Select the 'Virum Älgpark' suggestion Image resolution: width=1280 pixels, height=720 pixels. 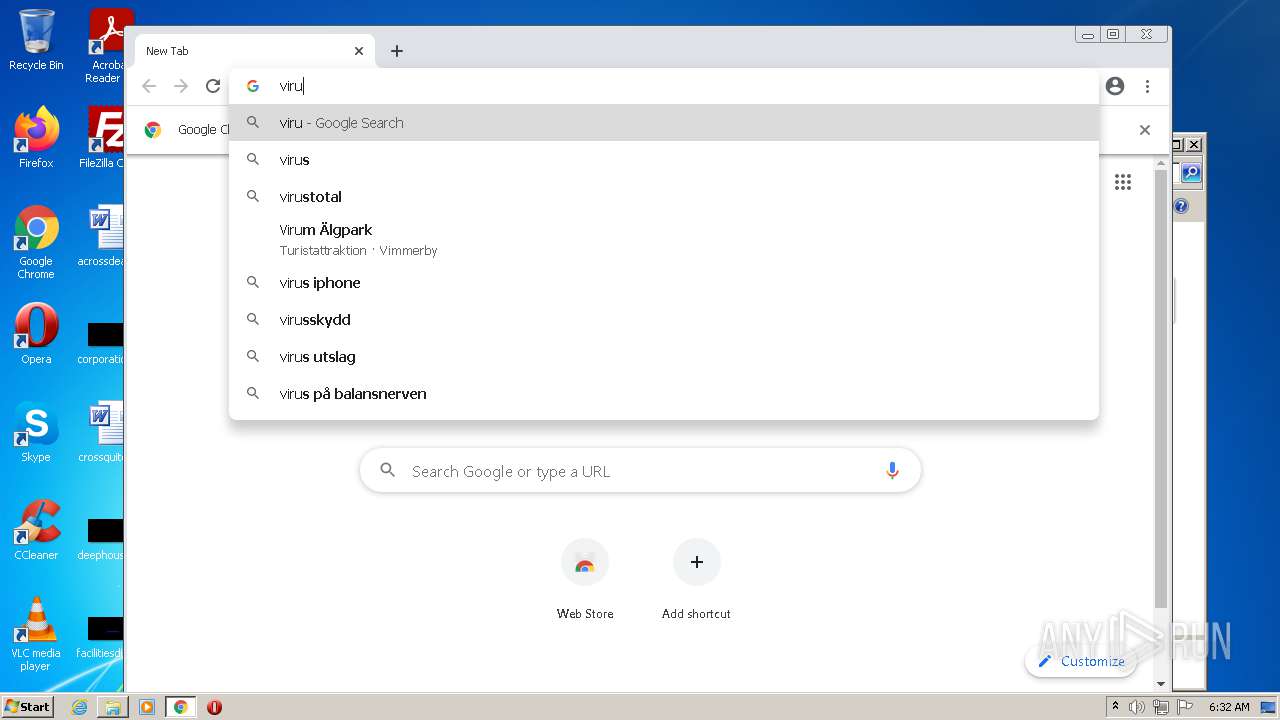664,239
